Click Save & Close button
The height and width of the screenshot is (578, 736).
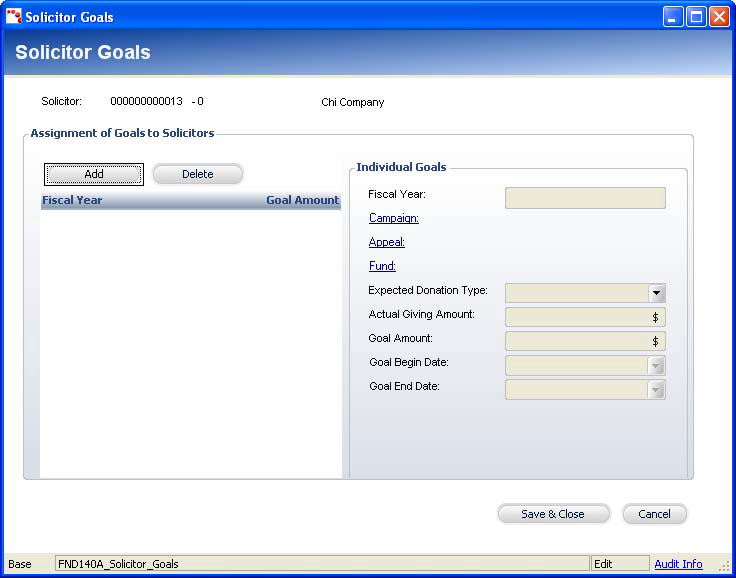553,514
